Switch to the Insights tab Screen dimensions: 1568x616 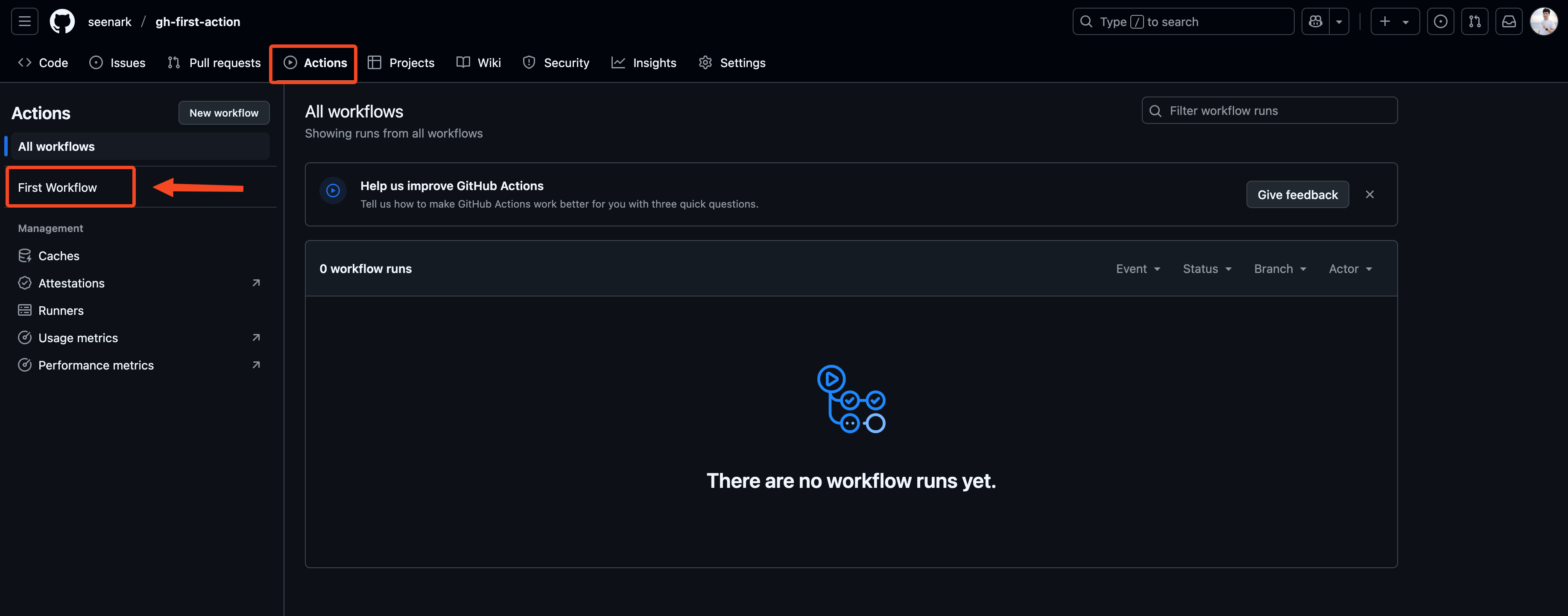tap(644, 63)
